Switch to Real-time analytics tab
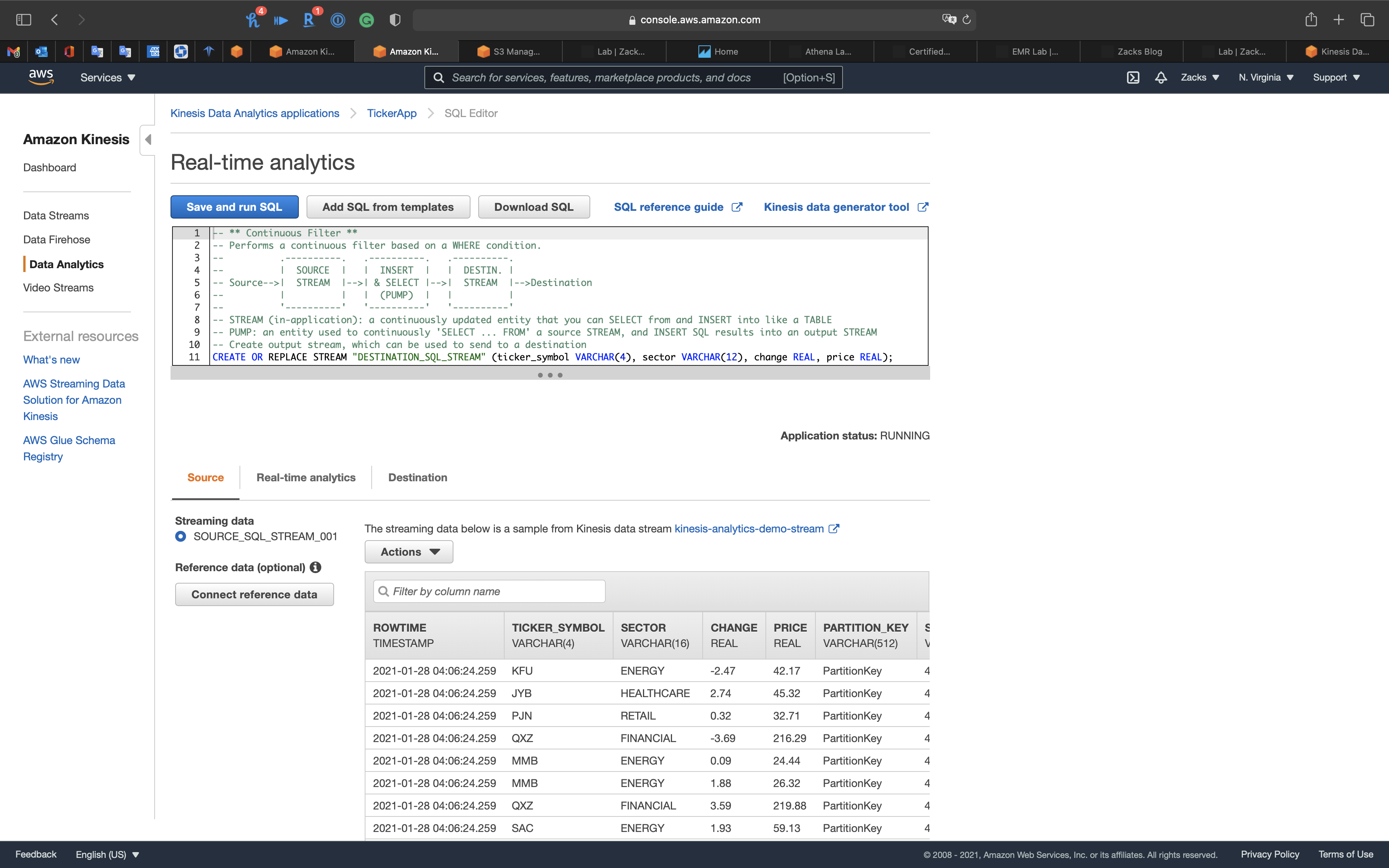 306,478
